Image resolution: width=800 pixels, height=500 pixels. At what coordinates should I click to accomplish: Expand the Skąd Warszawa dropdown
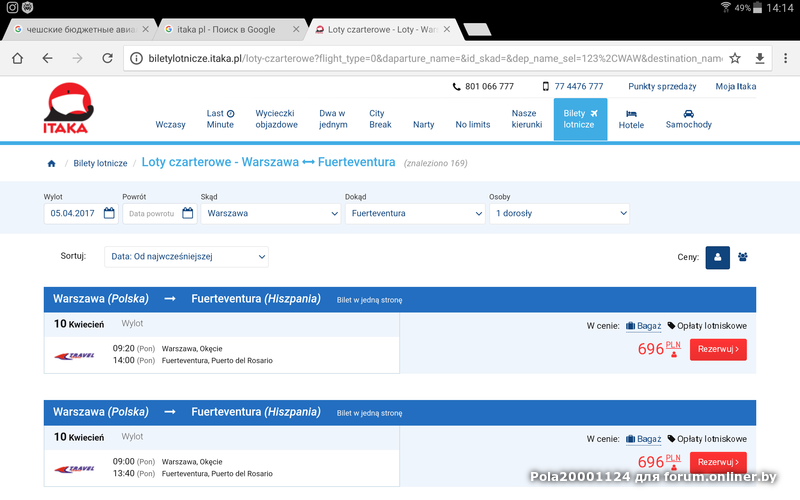click(270, 213)
